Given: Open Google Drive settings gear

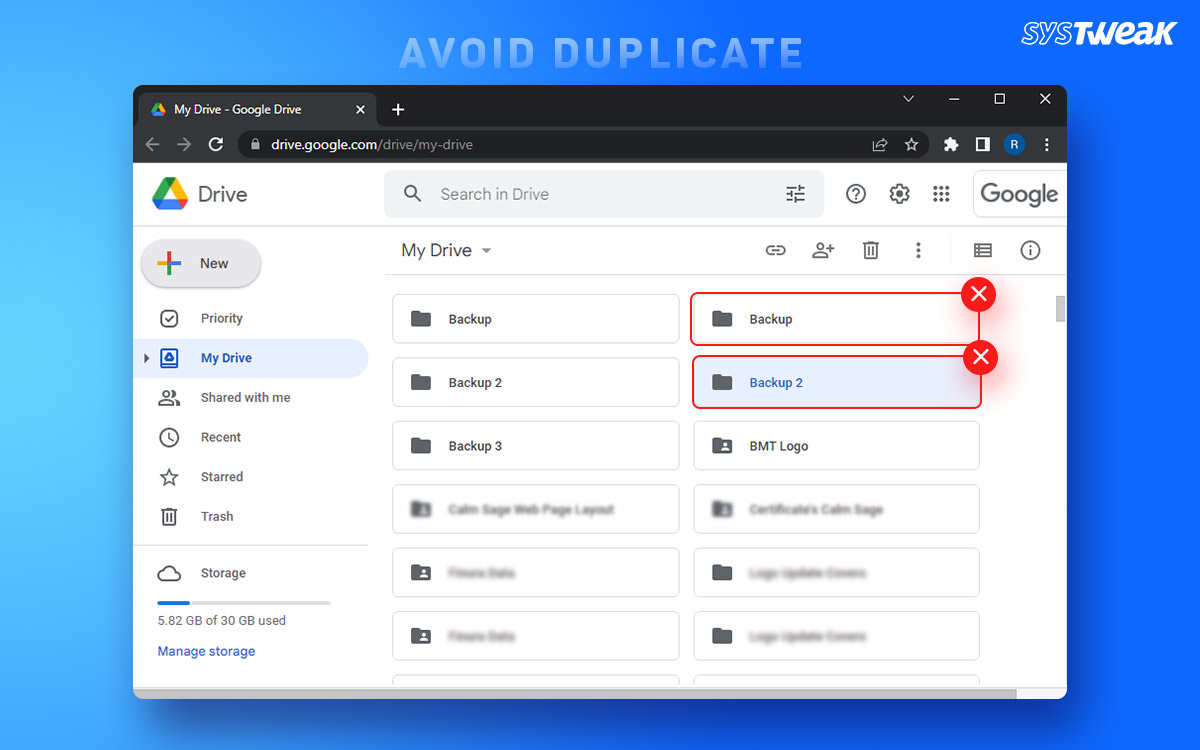Looking at the screenshot, I should (898, 193).
